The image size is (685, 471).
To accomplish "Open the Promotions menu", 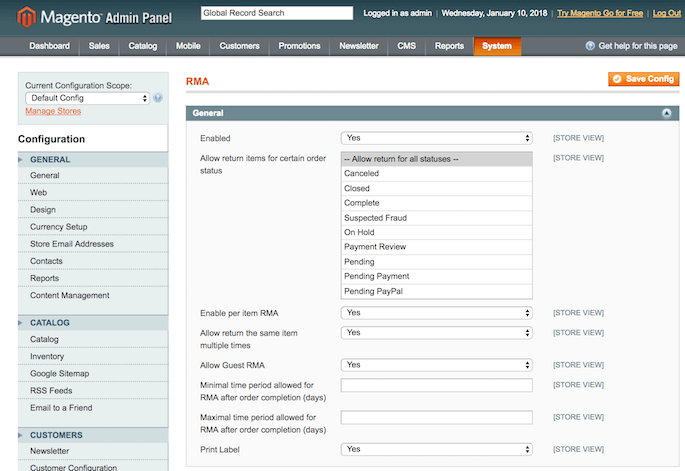I will 299,46.
